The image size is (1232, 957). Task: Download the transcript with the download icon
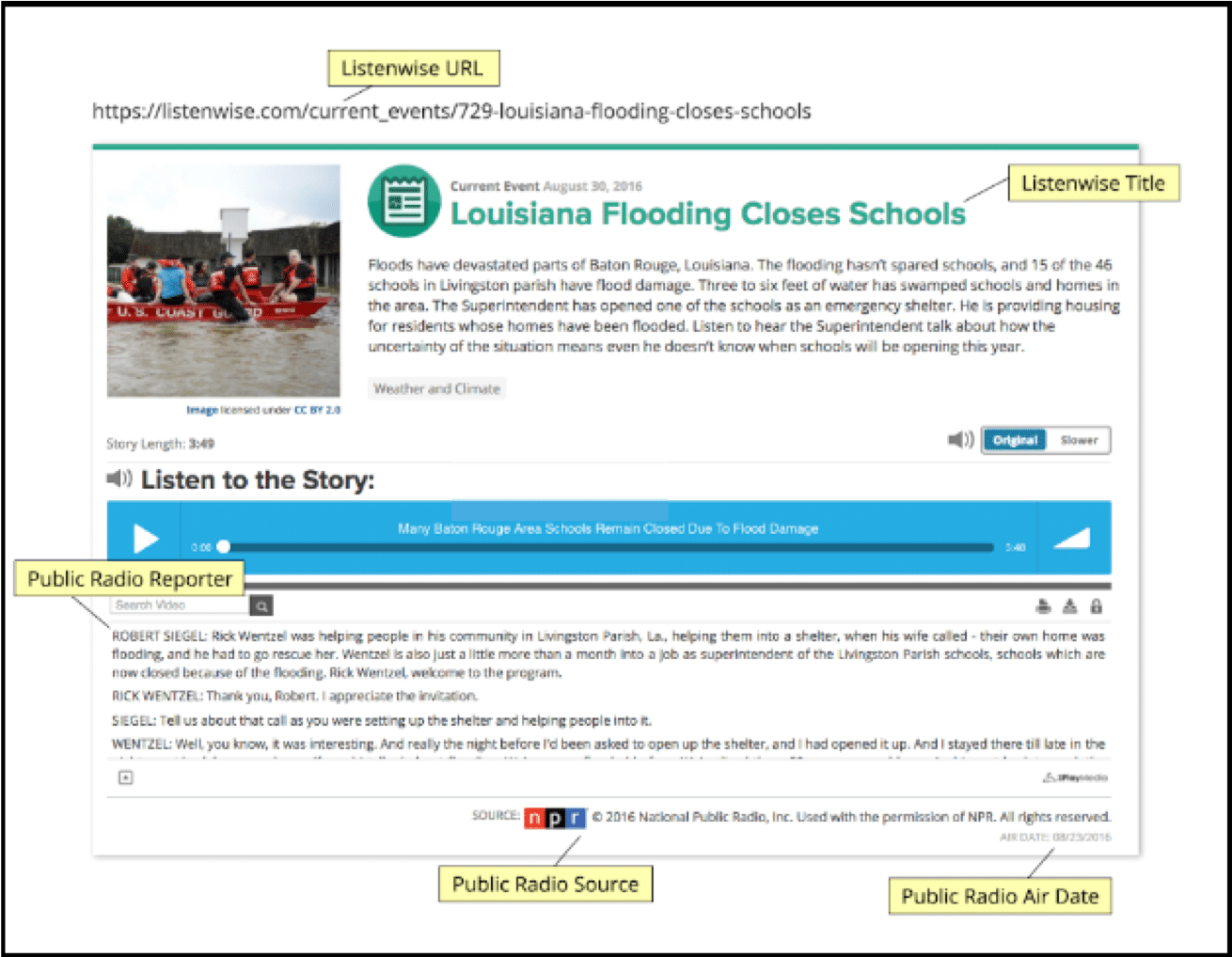[x=1069, y=606]
